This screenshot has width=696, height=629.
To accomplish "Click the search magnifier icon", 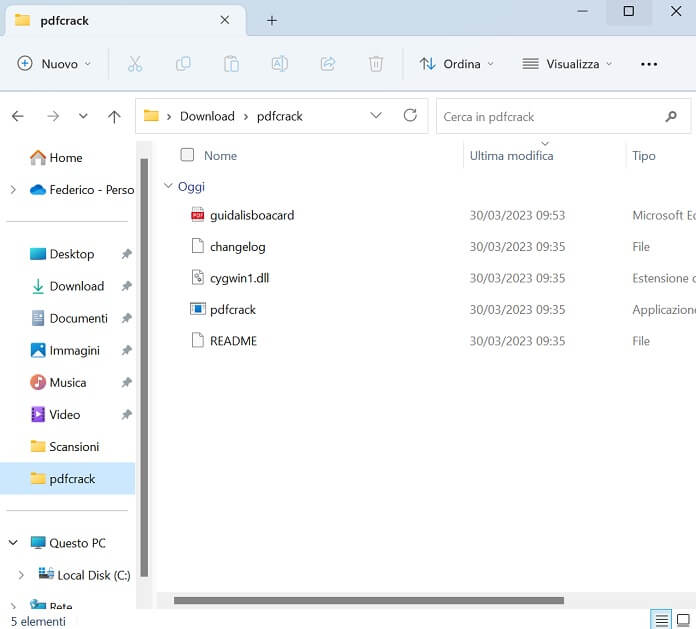I will 671,116.
